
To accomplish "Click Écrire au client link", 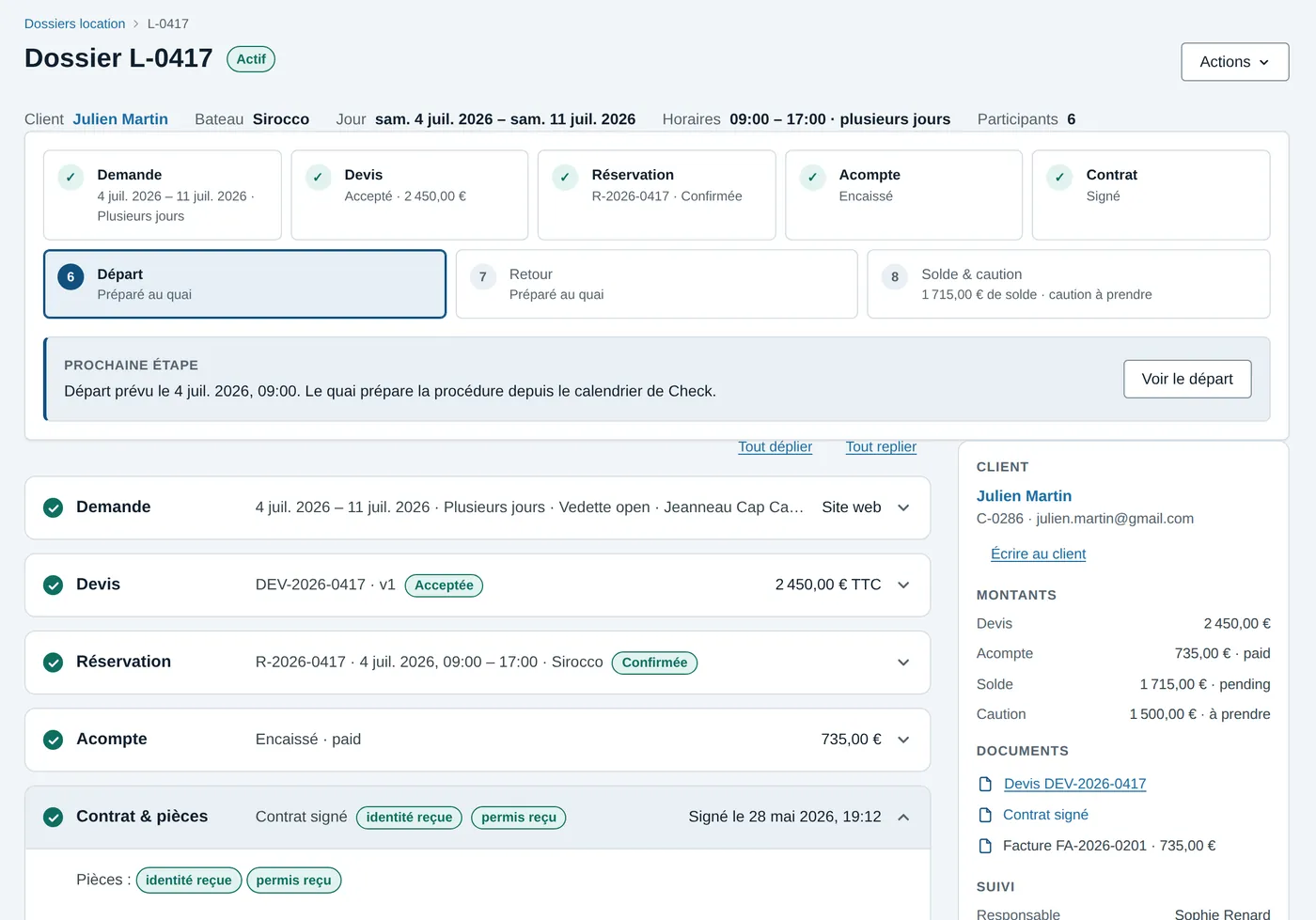I will tap(1038, 554).
